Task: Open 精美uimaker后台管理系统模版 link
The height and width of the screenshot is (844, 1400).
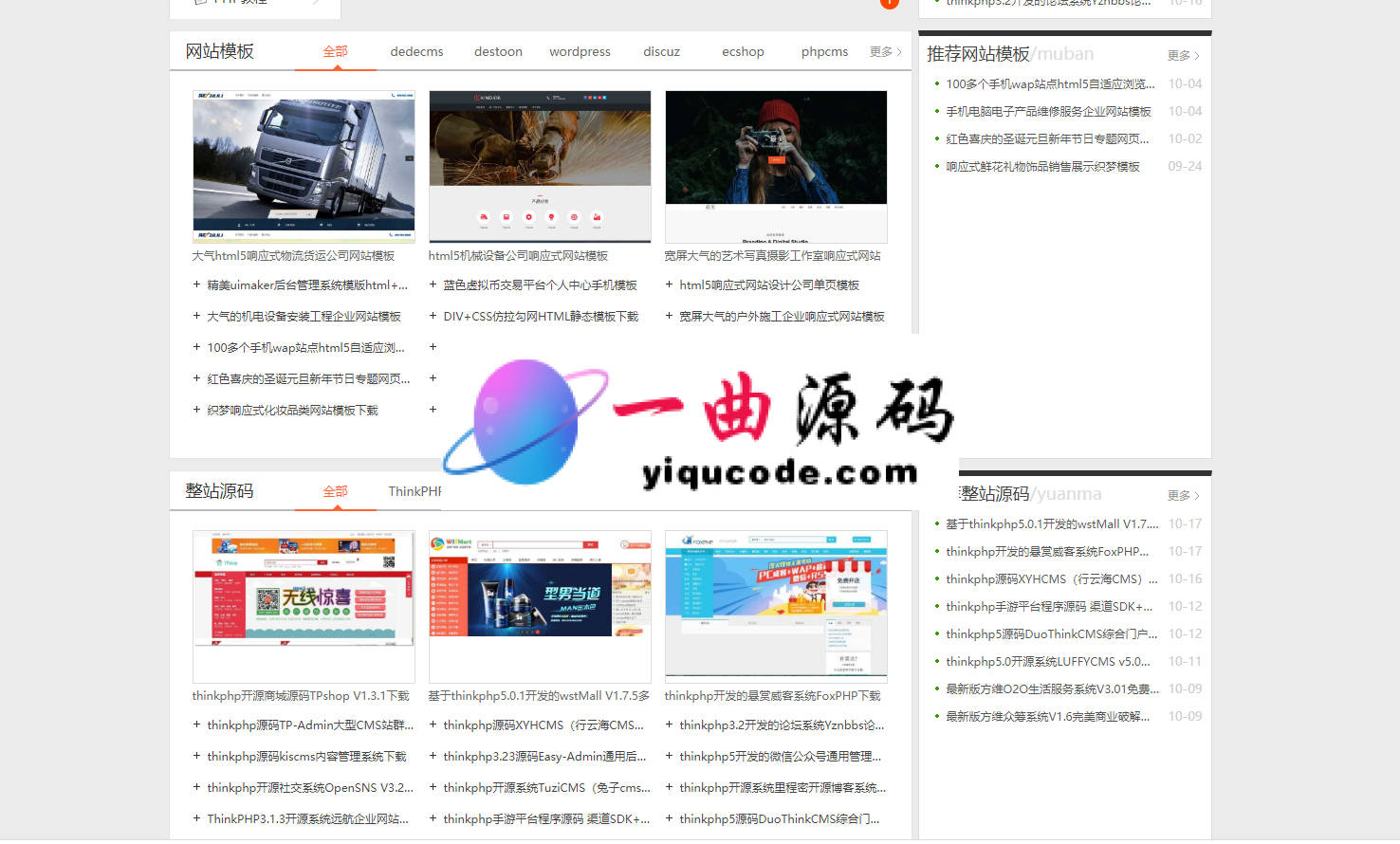Action: pos(307,284)
